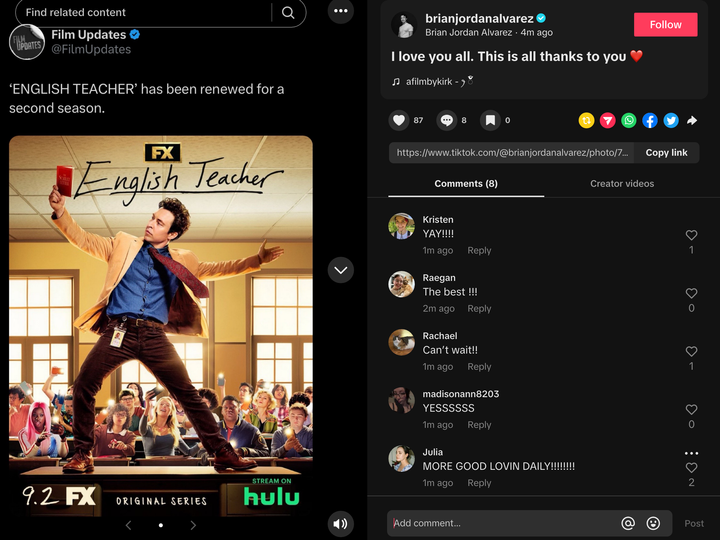The height and width of the screenshot is (540, 720).
Task: Mute the sound with speaker button
Action: pyautogui.click(x=341, y=523)
